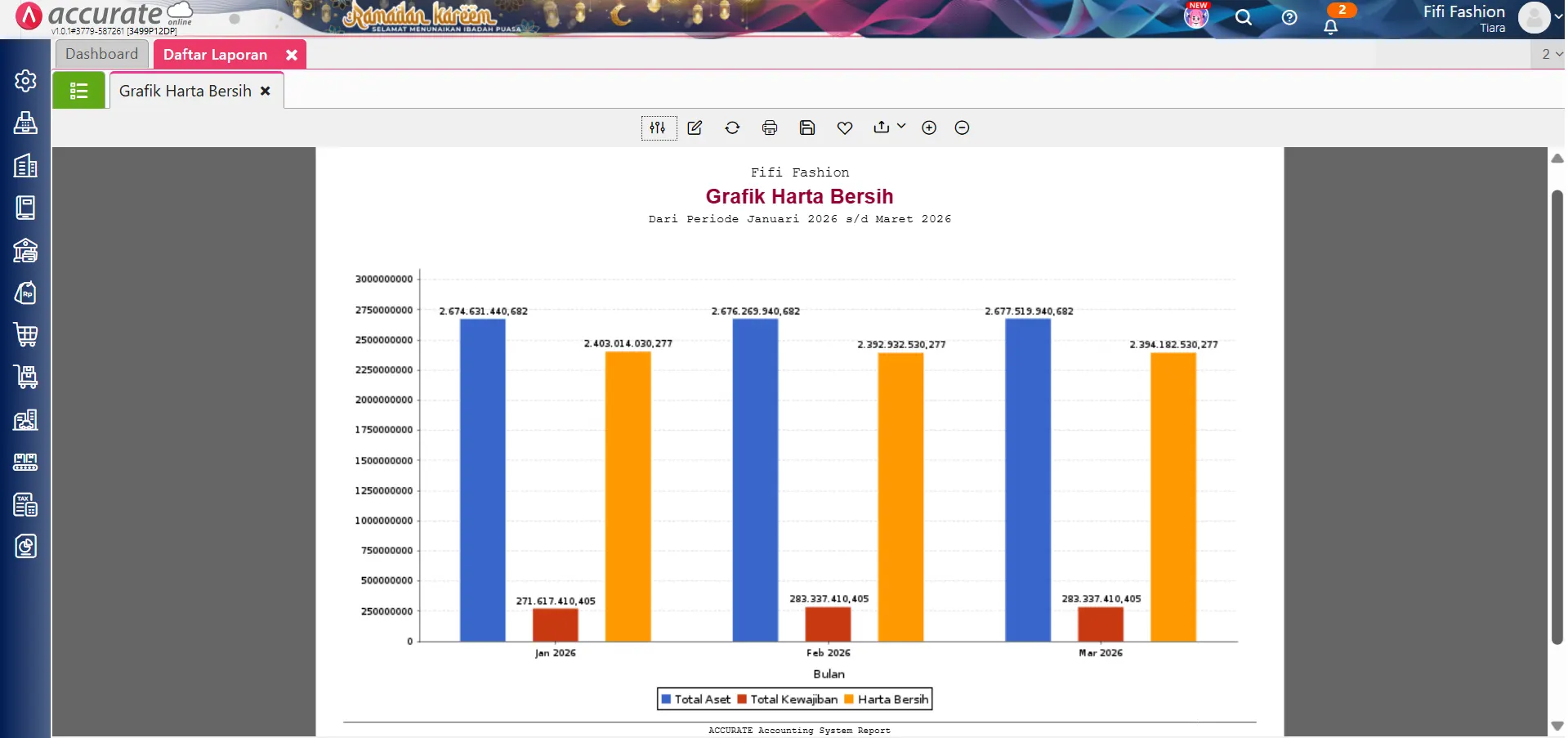Save the report with the diskette icon
Image resolution: width=1568 pixels, height=738 pixels.
807,127
